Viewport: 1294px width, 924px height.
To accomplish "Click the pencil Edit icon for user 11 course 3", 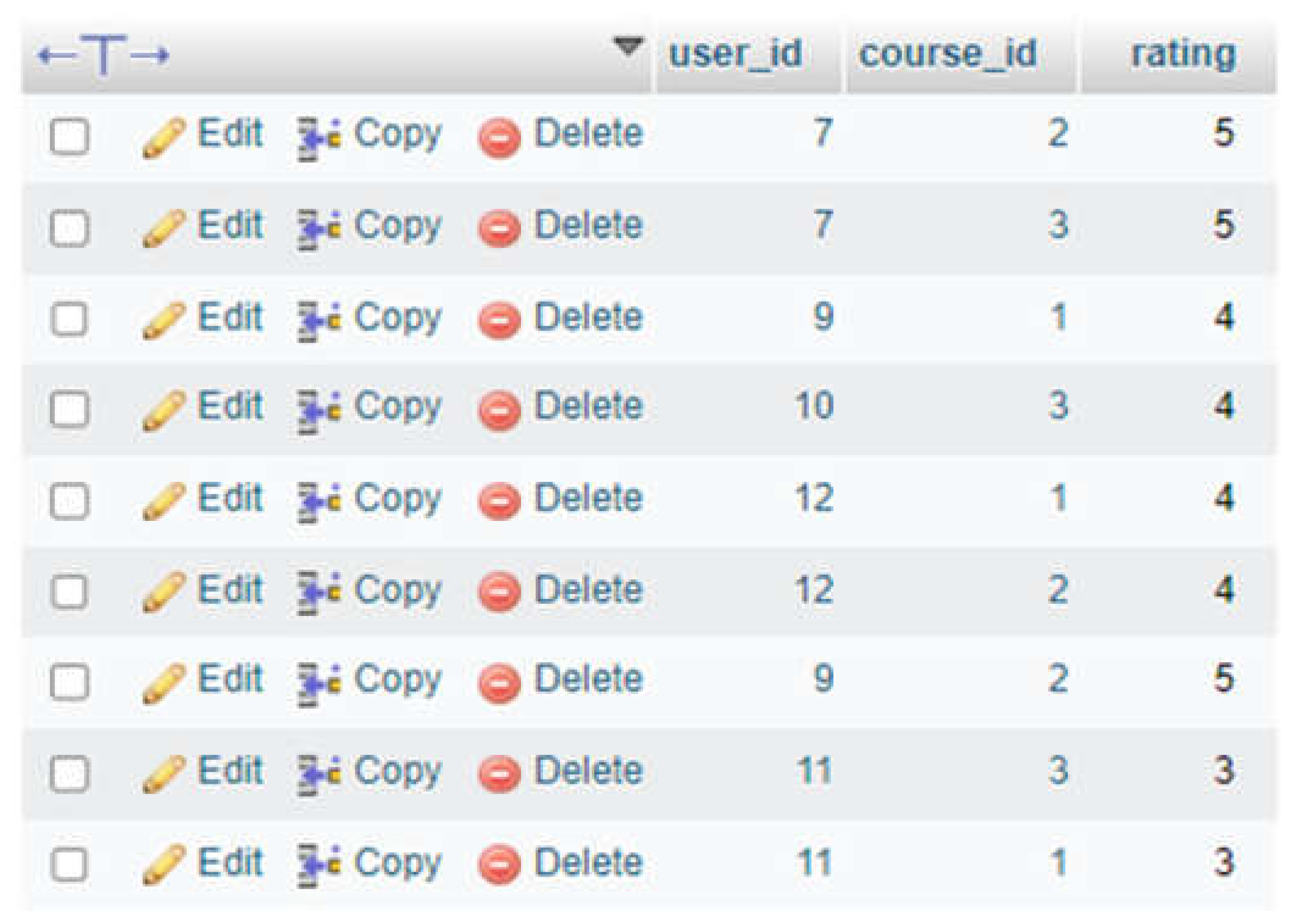I will point(163,773).
